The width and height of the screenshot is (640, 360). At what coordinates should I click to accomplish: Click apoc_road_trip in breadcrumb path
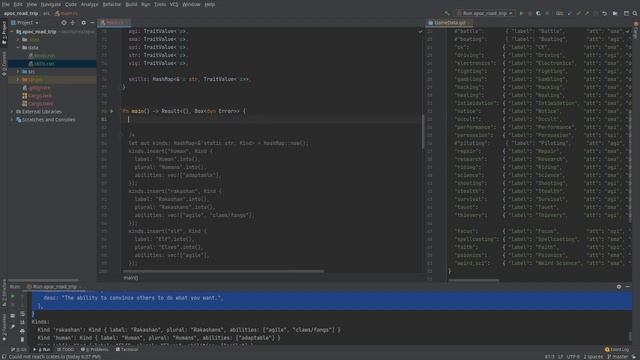tap(21, 13)
